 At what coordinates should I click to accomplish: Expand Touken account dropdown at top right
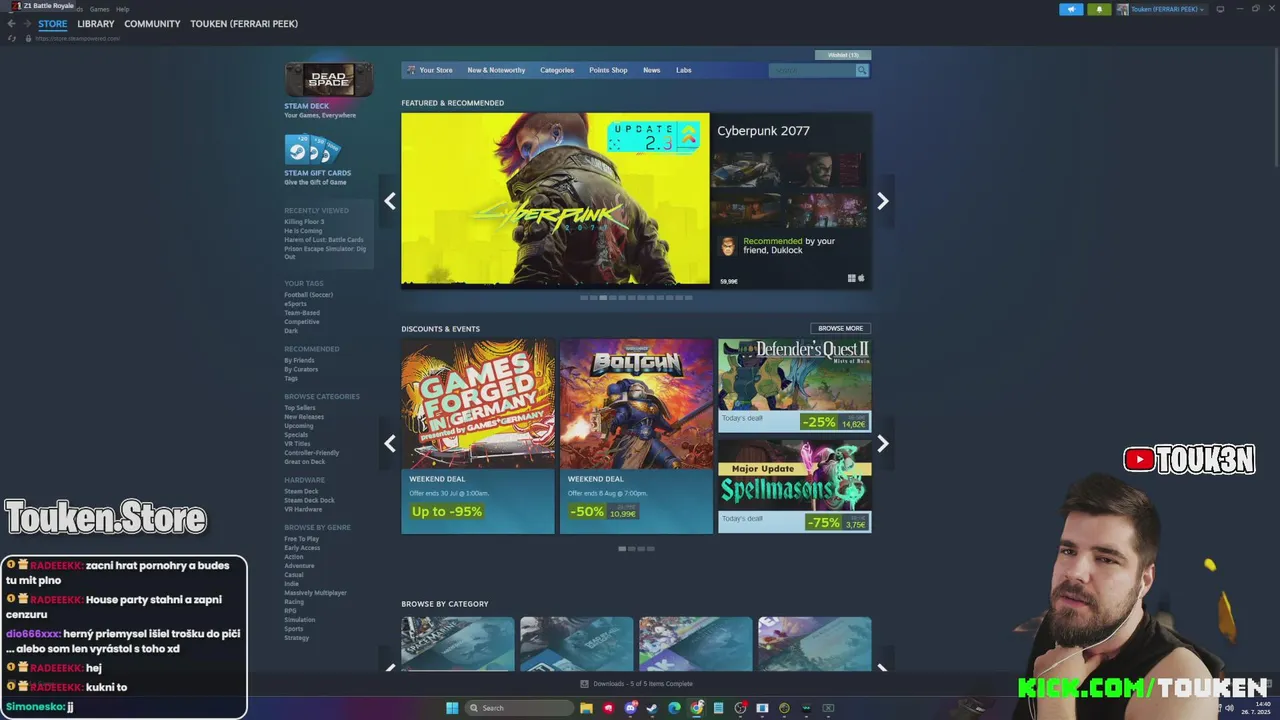1161,9
